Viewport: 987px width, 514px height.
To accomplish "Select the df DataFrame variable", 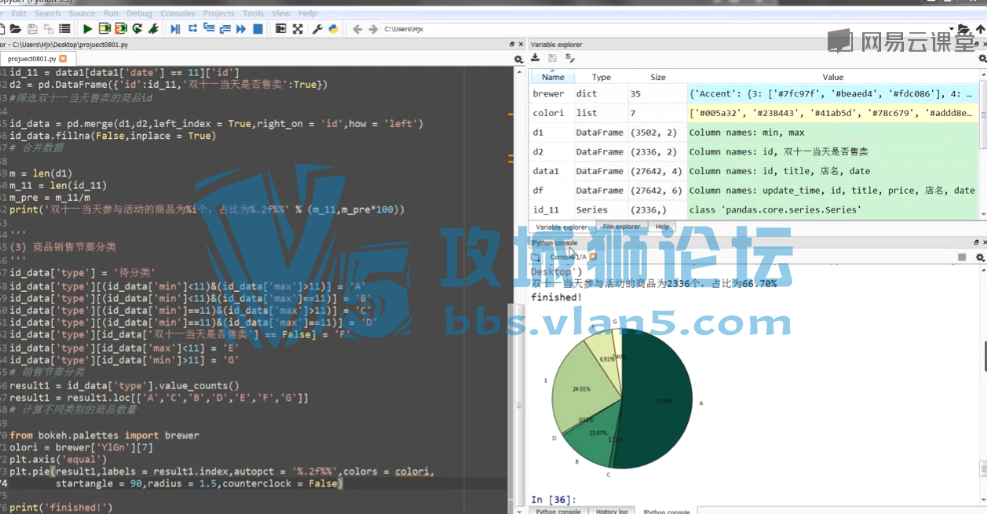I will tap(754, 191).
